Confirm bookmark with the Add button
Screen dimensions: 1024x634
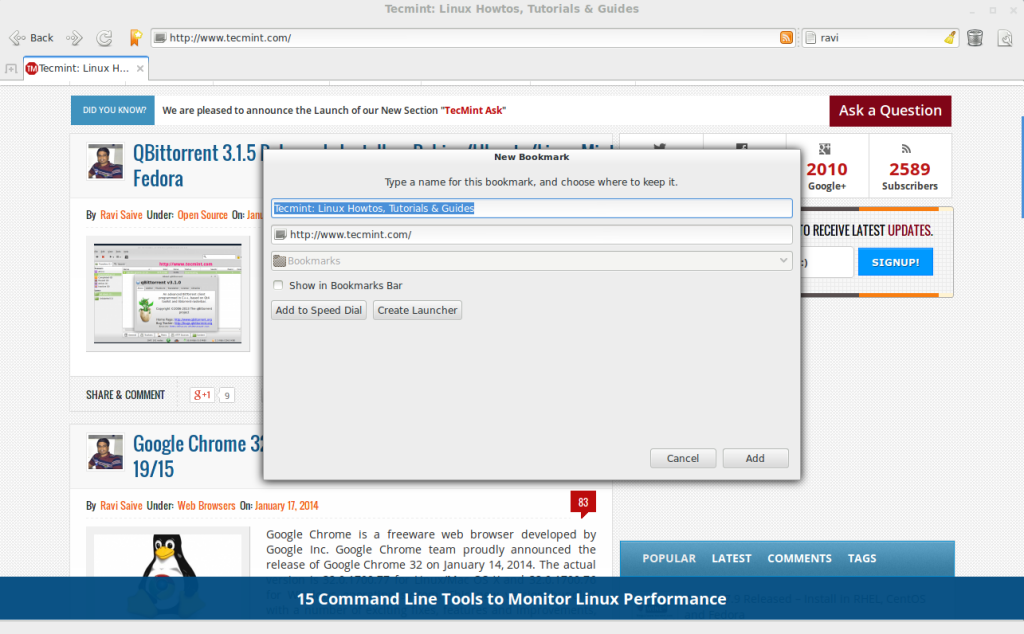(x=756, y=458)
